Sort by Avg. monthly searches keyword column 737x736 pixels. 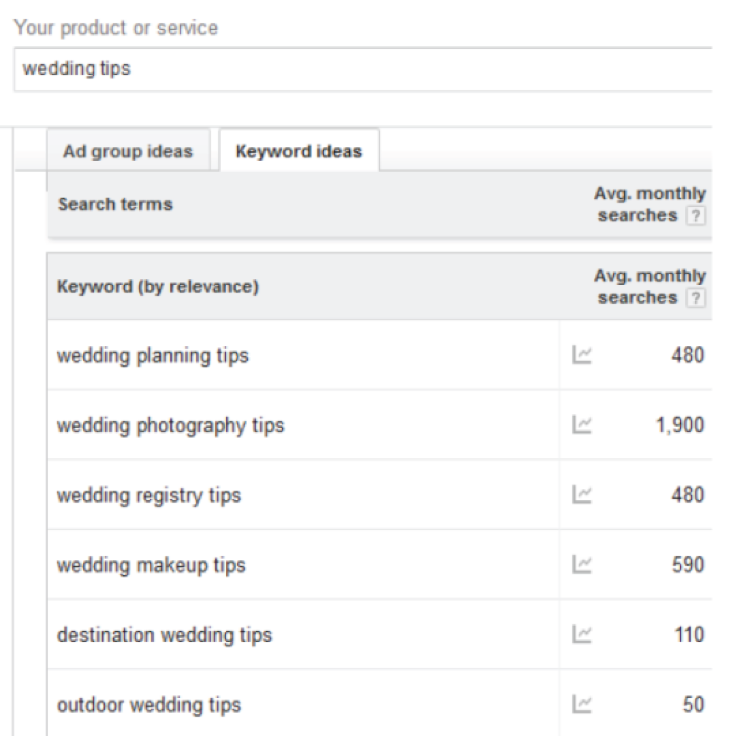648,287
